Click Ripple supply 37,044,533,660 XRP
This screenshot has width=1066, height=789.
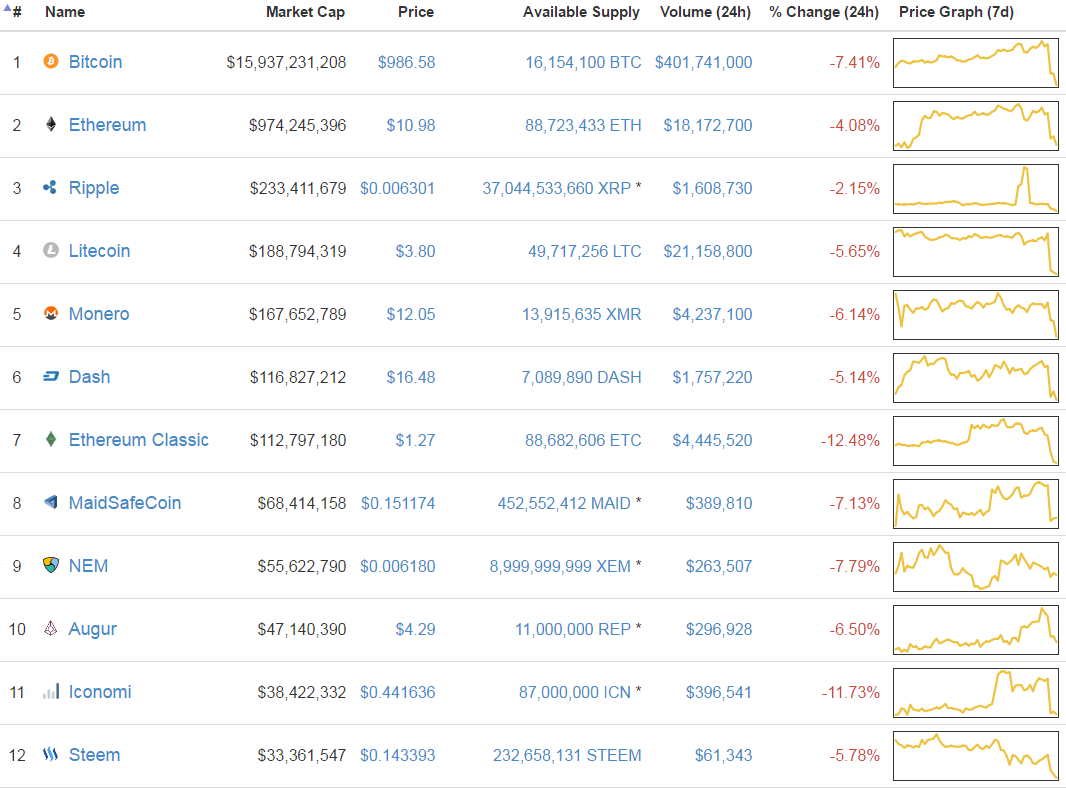[x=557, y=188]
